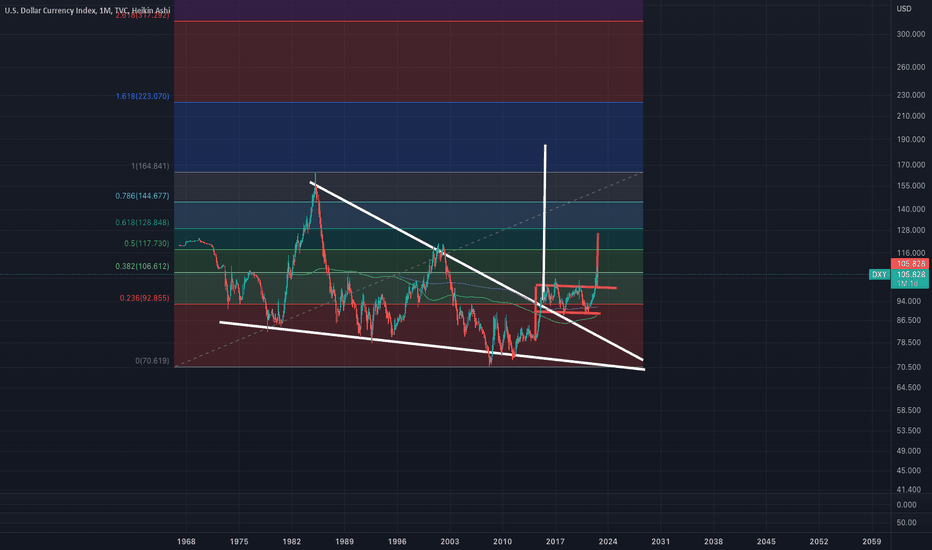The height and width of the screenshot is (550, 932).
Task: Click the 1968 label on the time axis
Action: coord(186,542)
